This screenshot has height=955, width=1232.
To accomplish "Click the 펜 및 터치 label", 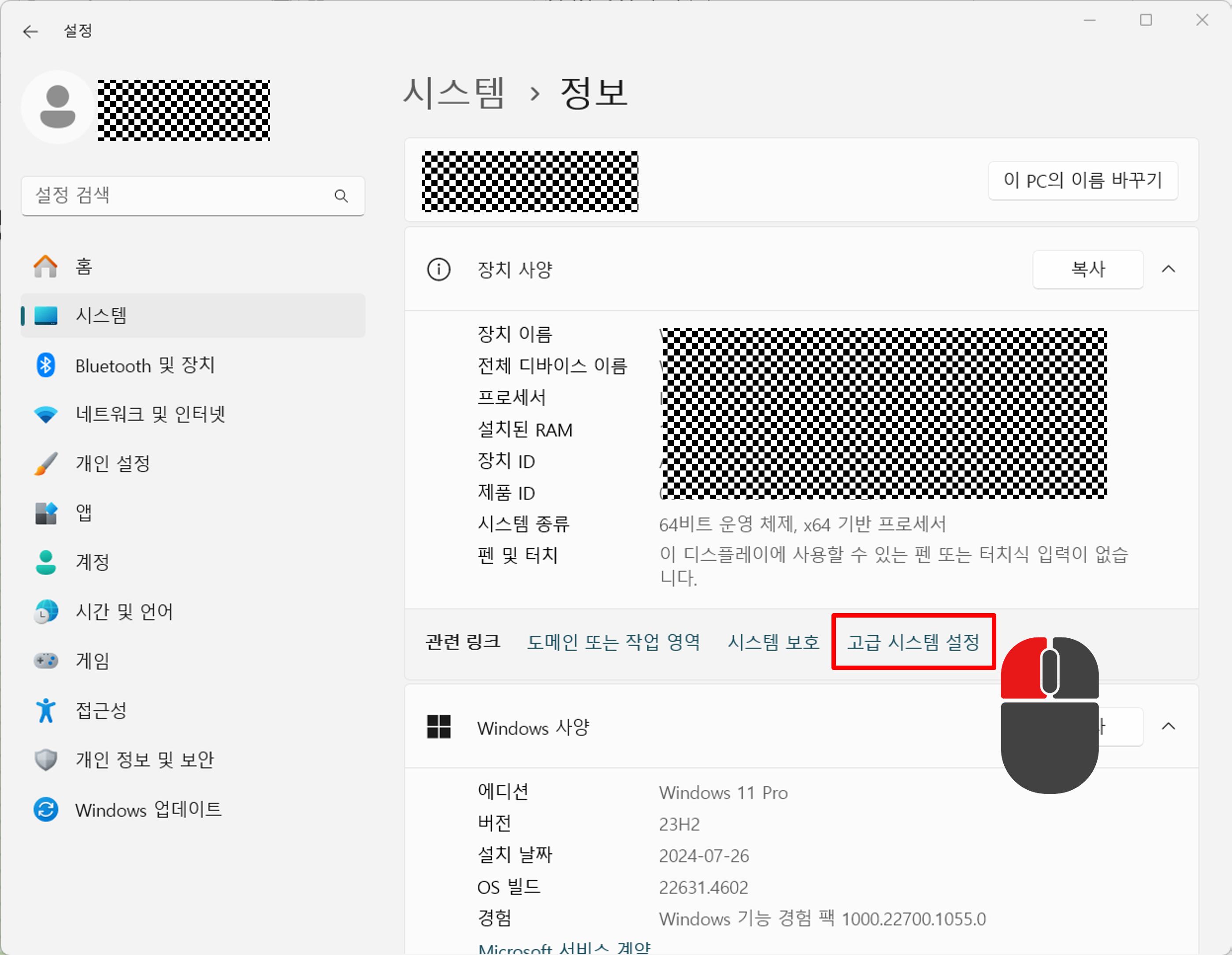I will [x=518, y=555].
